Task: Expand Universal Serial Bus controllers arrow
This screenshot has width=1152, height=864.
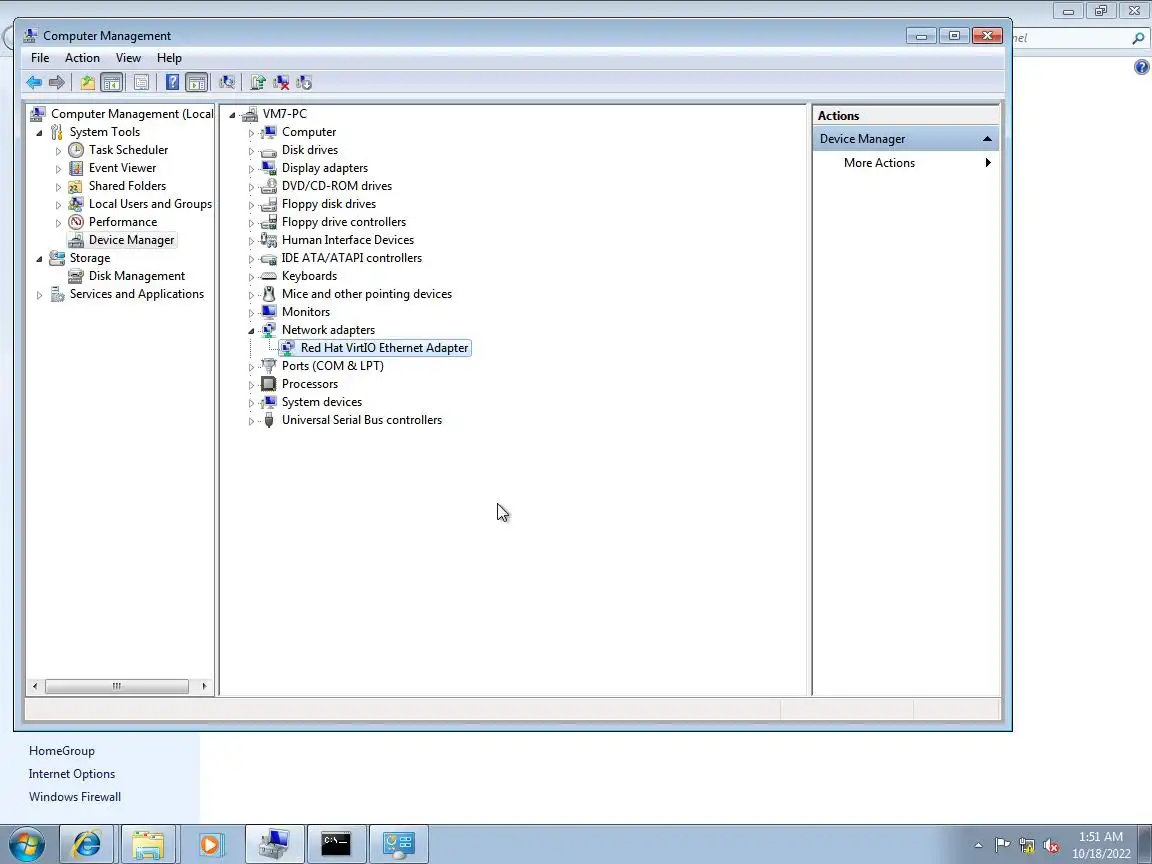Action: [x=251, y=421]
